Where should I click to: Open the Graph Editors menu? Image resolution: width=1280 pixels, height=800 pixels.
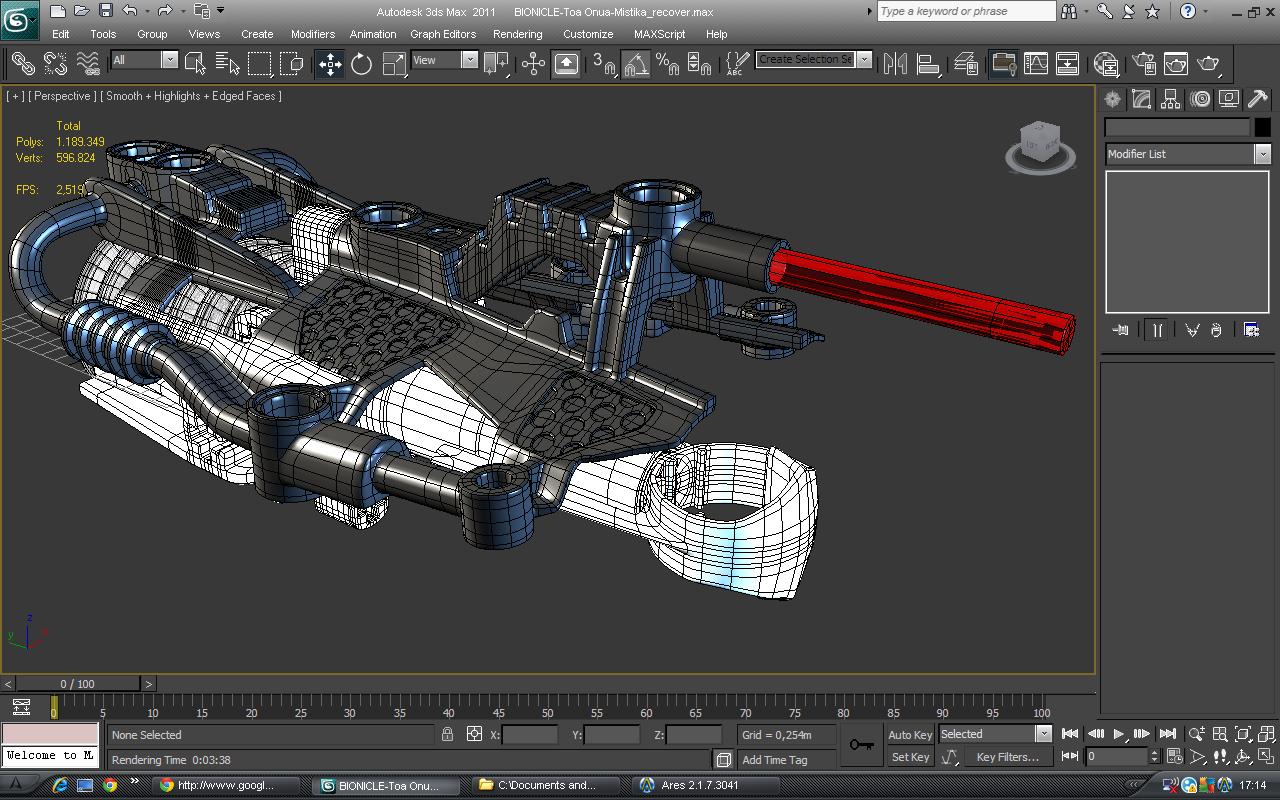pyautogui.click(x=442, y=34)
